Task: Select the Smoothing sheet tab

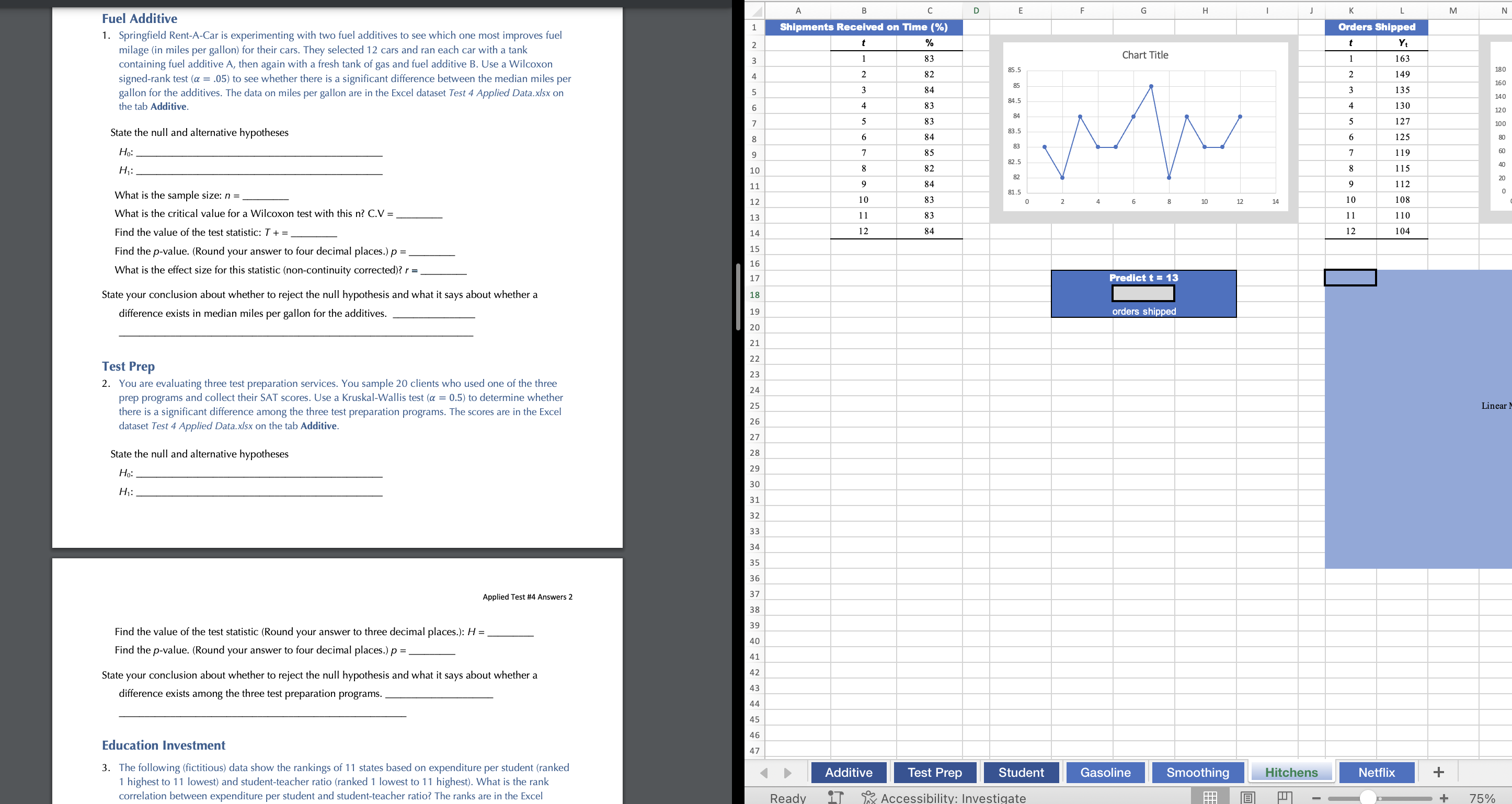Action: [x=1197, y=772]
